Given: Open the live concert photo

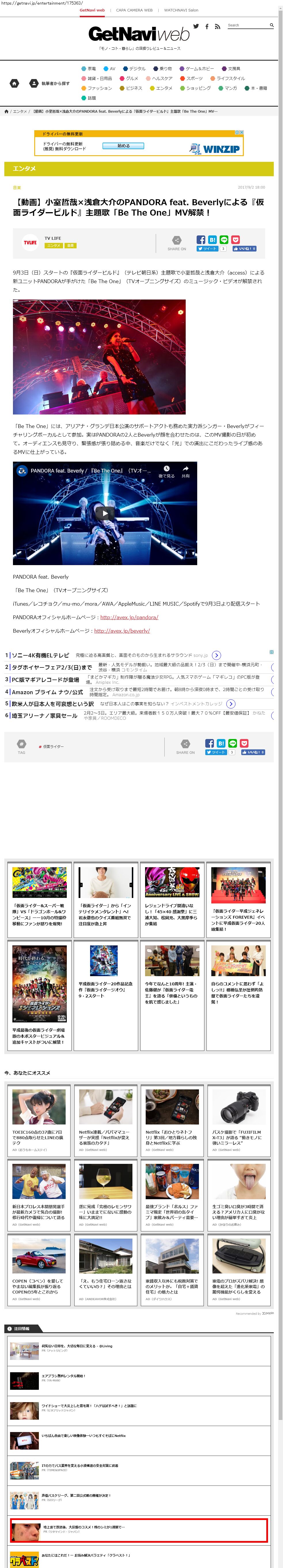Looking at the screenshot, I should (x=99, y=357).
